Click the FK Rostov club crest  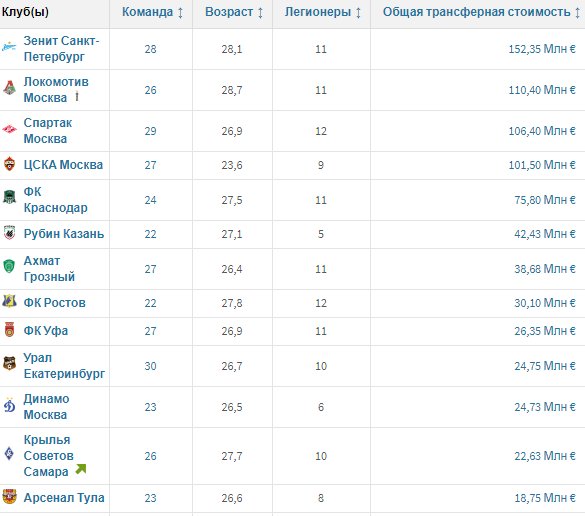9,301
